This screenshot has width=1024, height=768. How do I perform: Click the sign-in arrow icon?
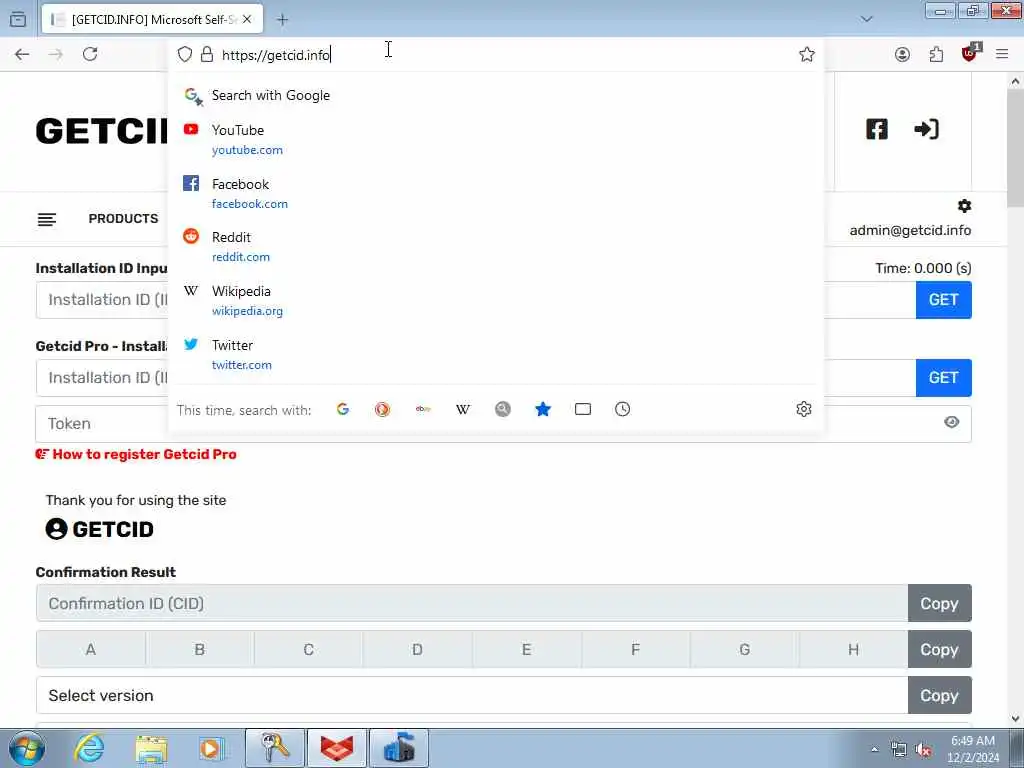pos(927,129)
